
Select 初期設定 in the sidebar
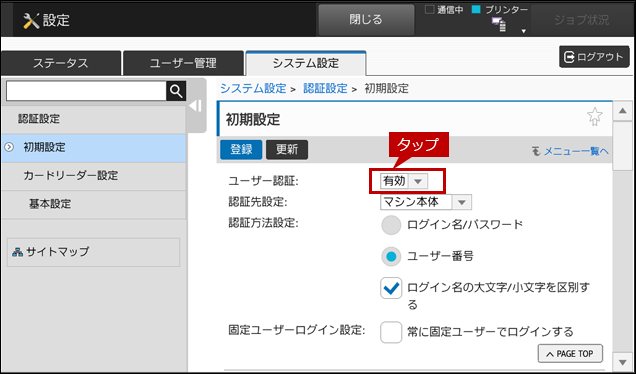point(94,148)
